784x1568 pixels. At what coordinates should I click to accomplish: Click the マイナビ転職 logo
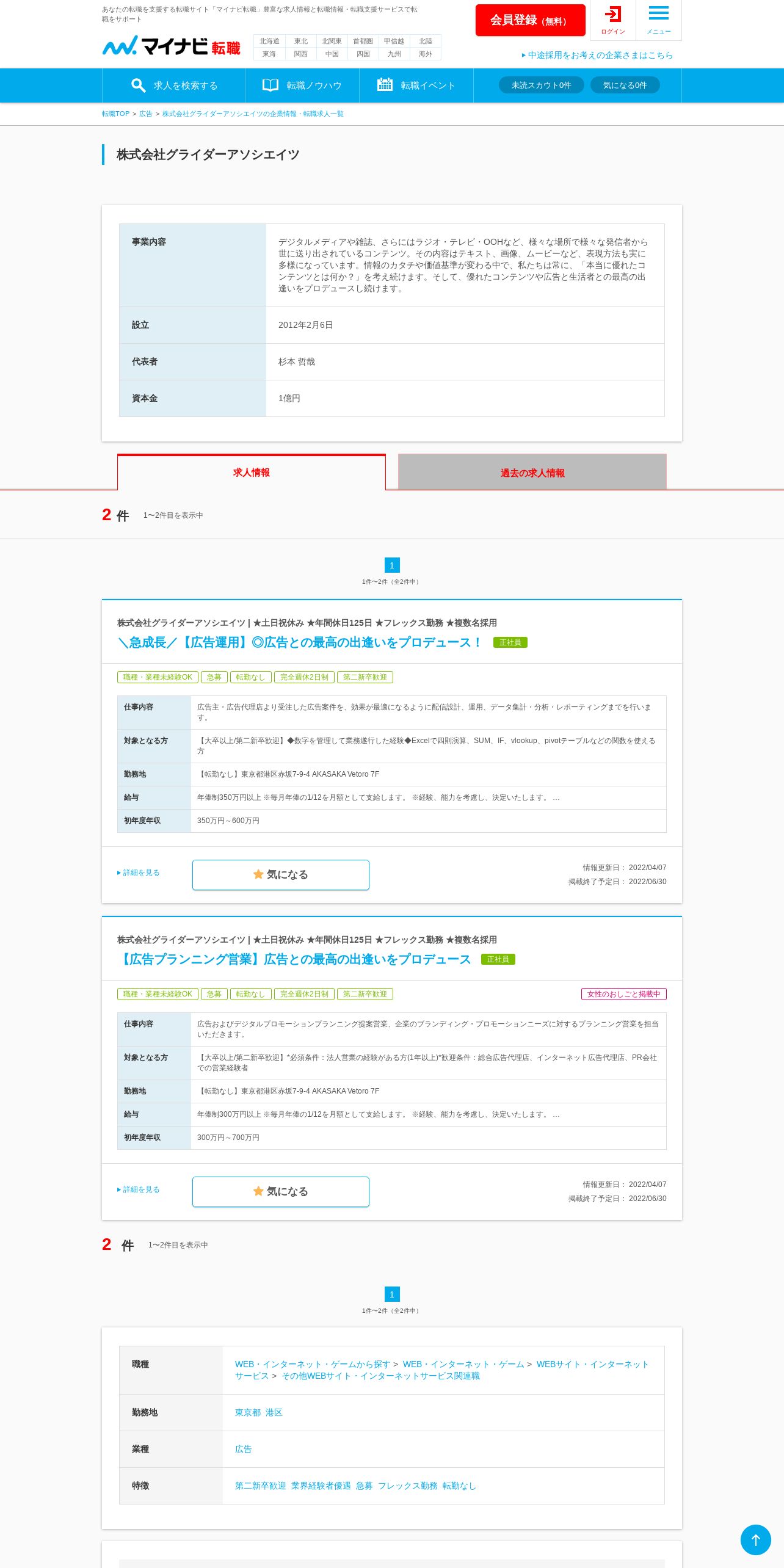[171, 46]
